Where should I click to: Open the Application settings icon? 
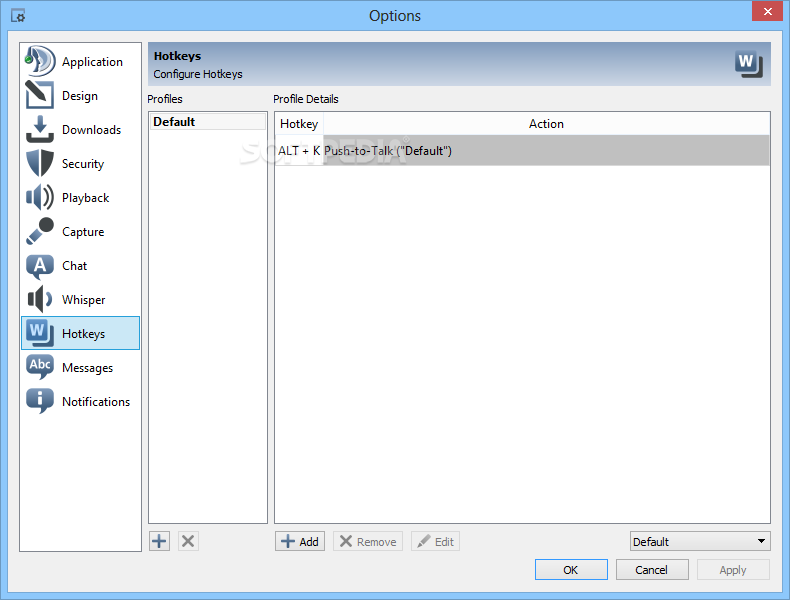click(40, 61)
